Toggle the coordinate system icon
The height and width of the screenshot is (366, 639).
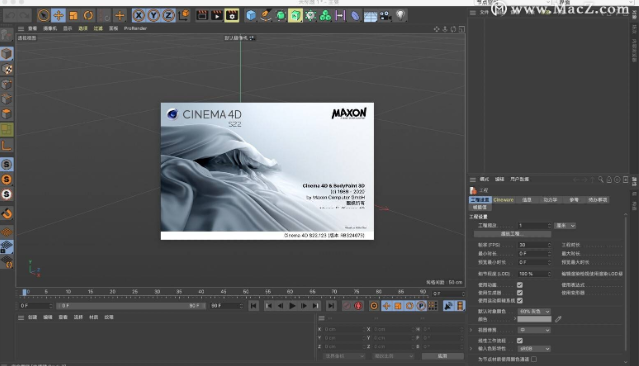pos(184,15)
